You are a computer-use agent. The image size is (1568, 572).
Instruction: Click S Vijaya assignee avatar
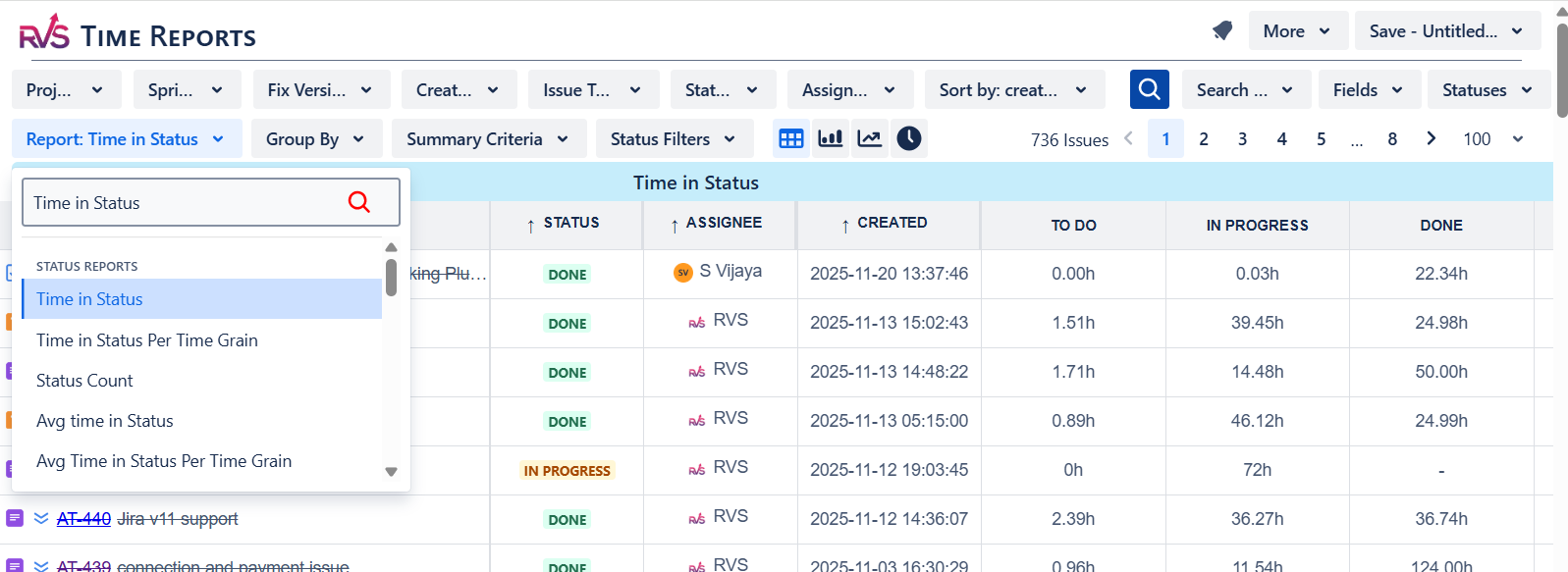683,272
